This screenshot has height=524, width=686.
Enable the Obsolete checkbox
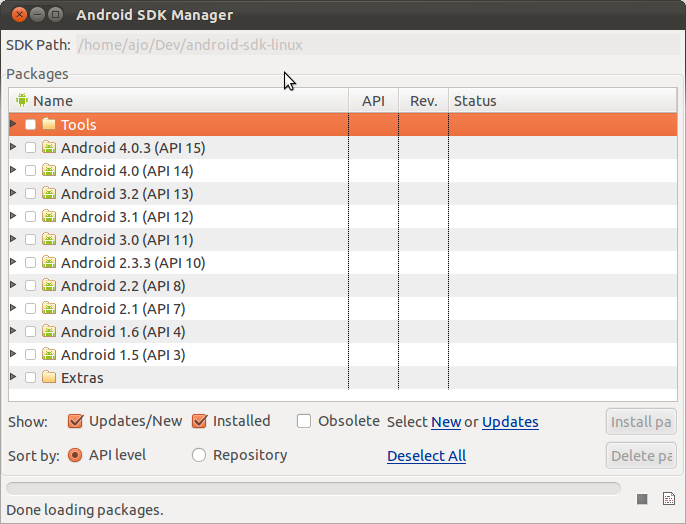pos(304,421)
